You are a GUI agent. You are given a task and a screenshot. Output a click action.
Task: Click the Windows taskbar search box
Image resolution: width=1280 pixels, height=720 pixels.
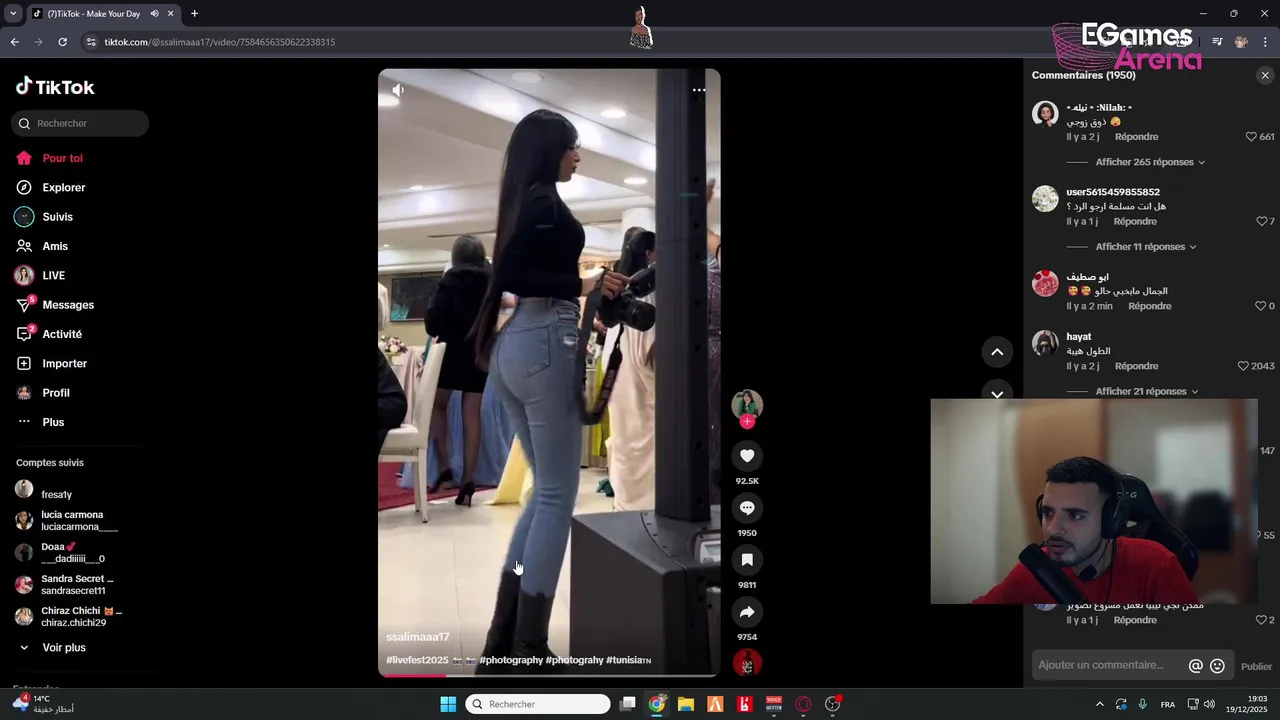[x=538, y=704]
